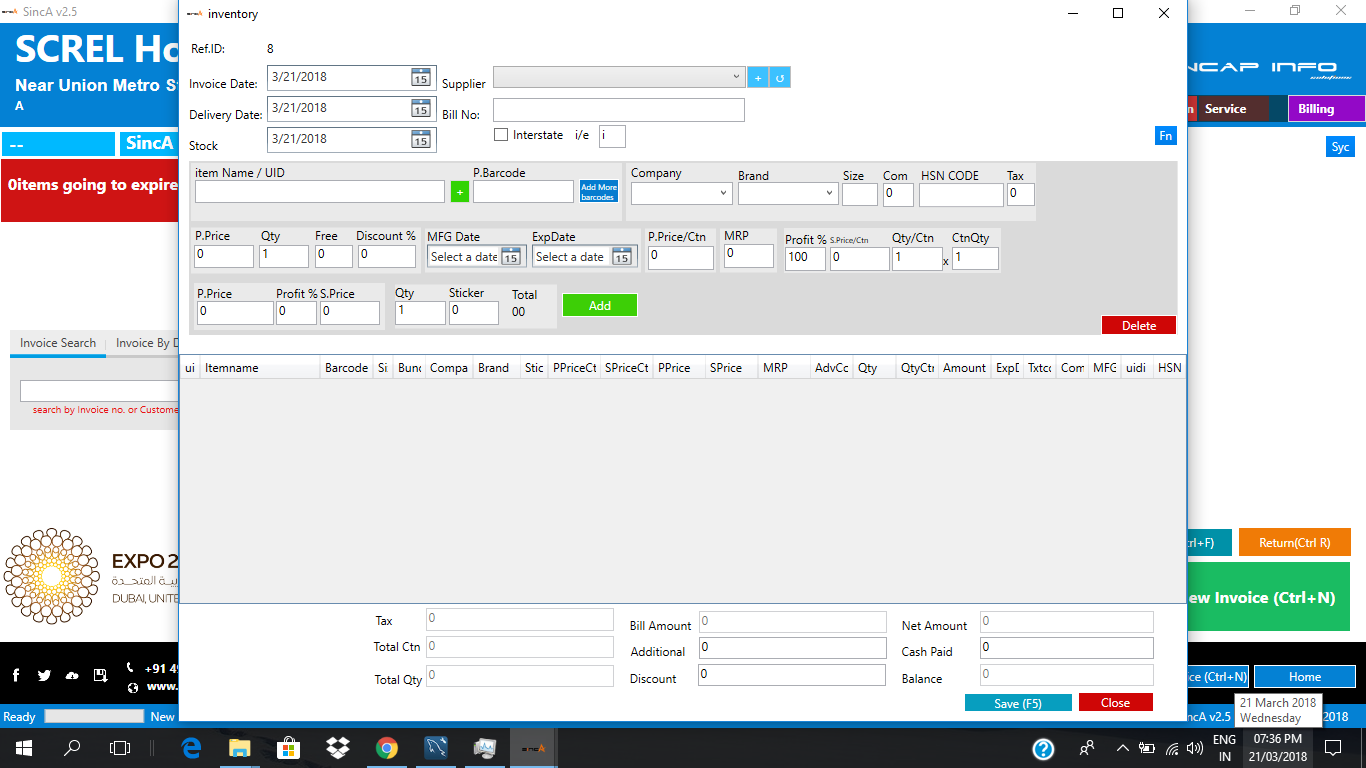Click the green plus beside item name

(460, 192)
